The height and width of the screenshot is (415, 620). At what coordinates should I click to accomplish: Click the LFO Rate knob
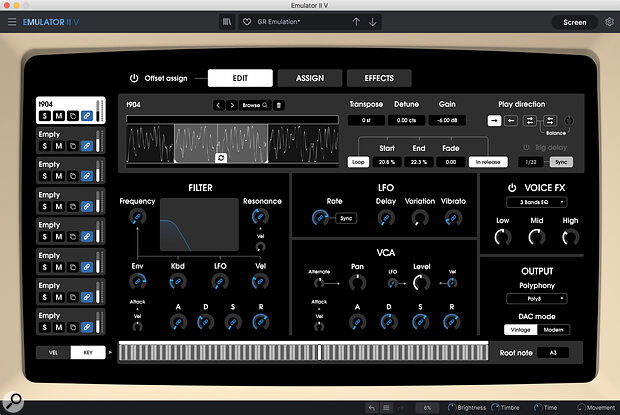pyautogui.click(x=320, y=218)
